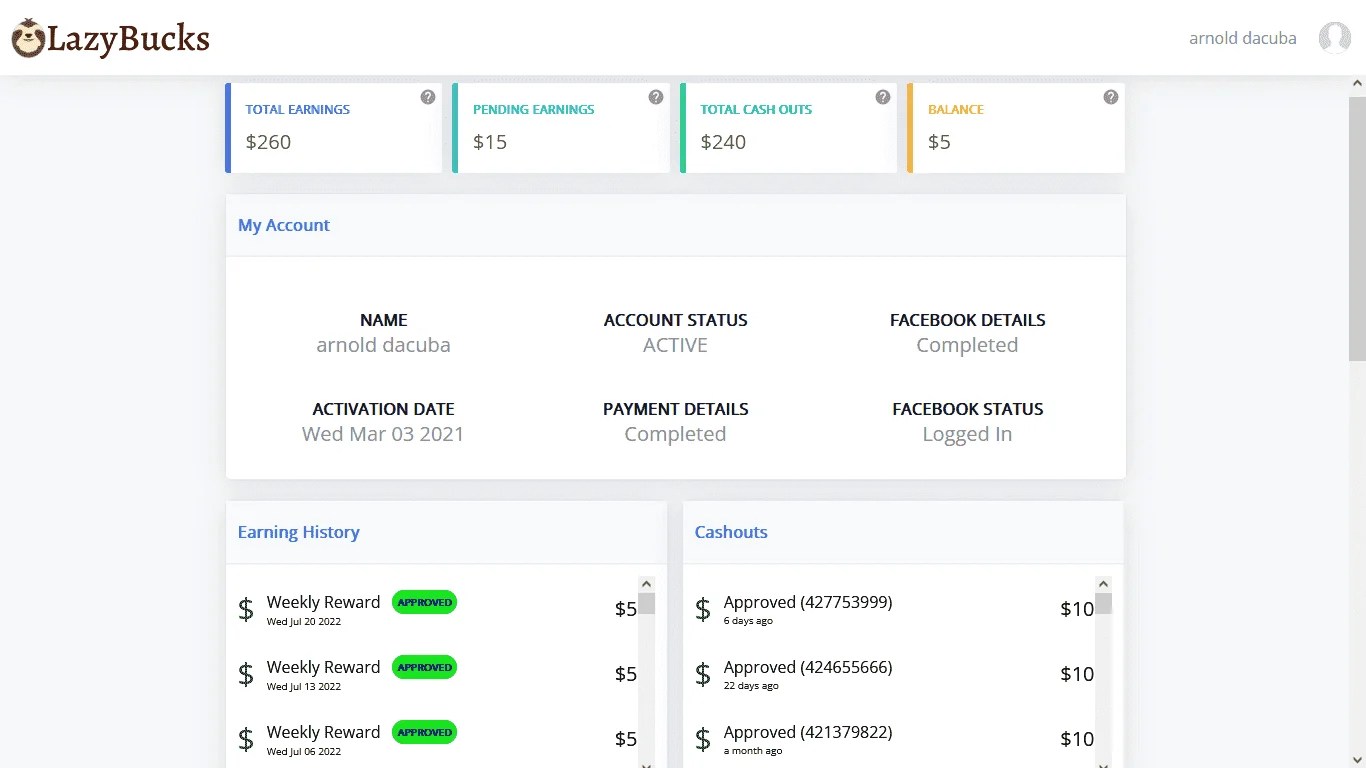
Task: Click the Earning History scroll up arrow
Action: pos(646,584)
